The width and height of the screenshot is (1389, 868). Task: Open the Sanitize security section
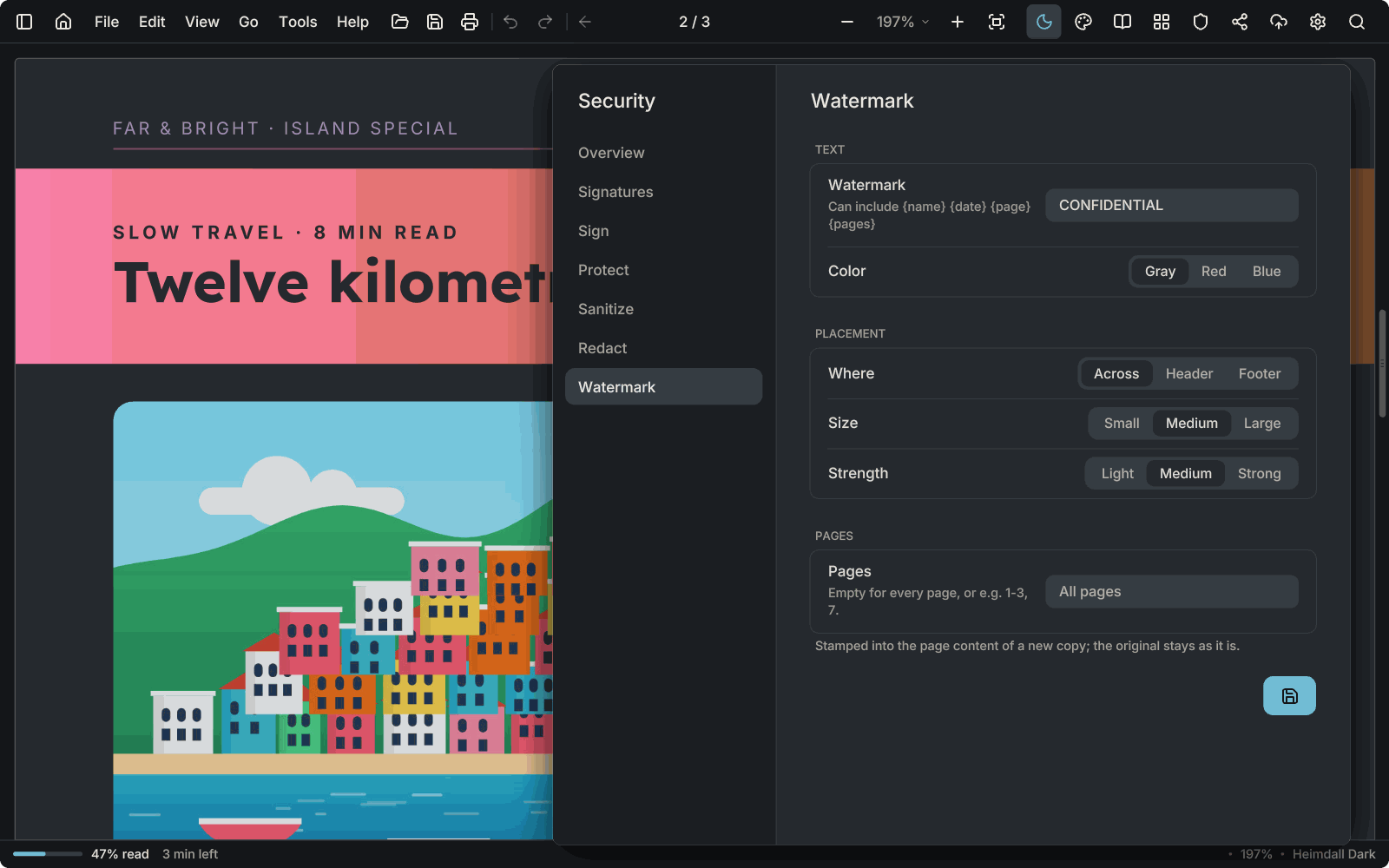coord(663,309)
